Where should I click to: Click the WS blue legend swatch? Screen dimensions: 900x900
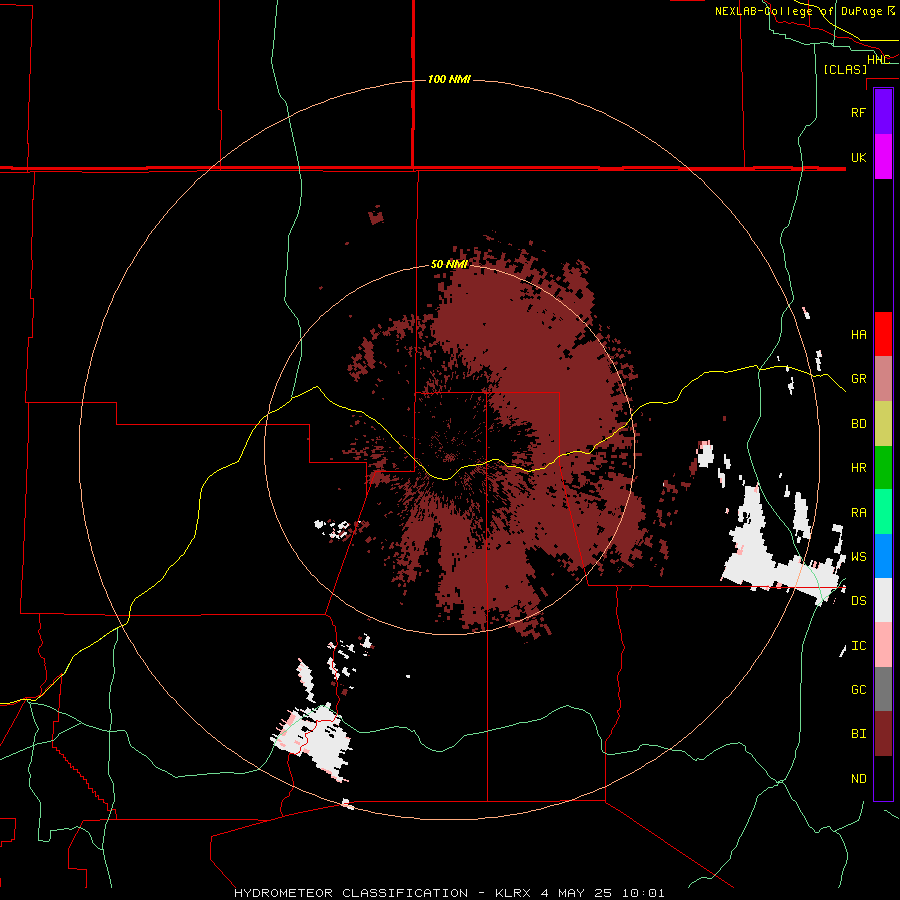point(883,556)
